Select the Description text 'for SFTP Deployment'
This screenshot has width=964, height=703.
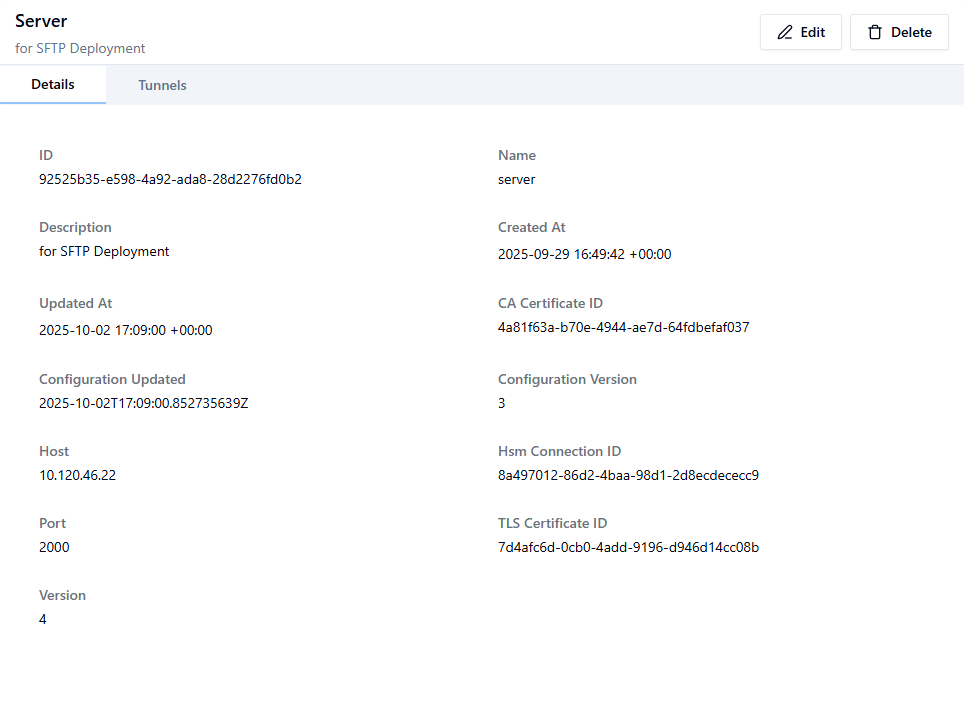104,251
